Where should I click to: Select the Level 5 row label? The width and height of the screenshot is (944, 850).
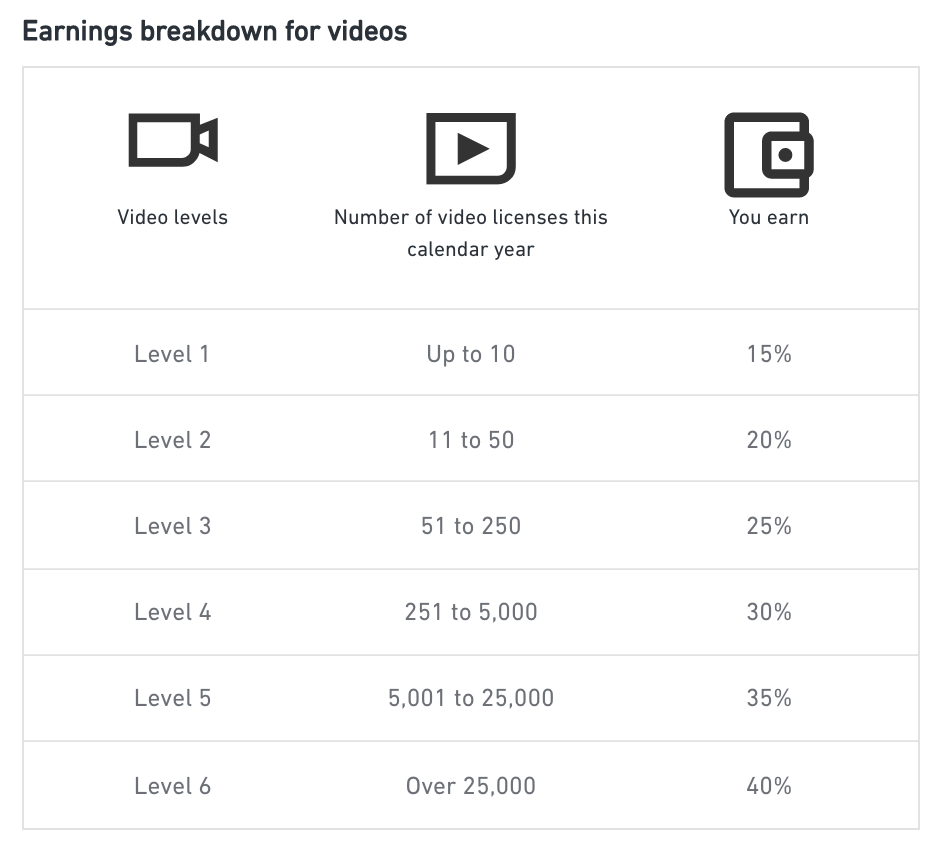tap(172, 698)
